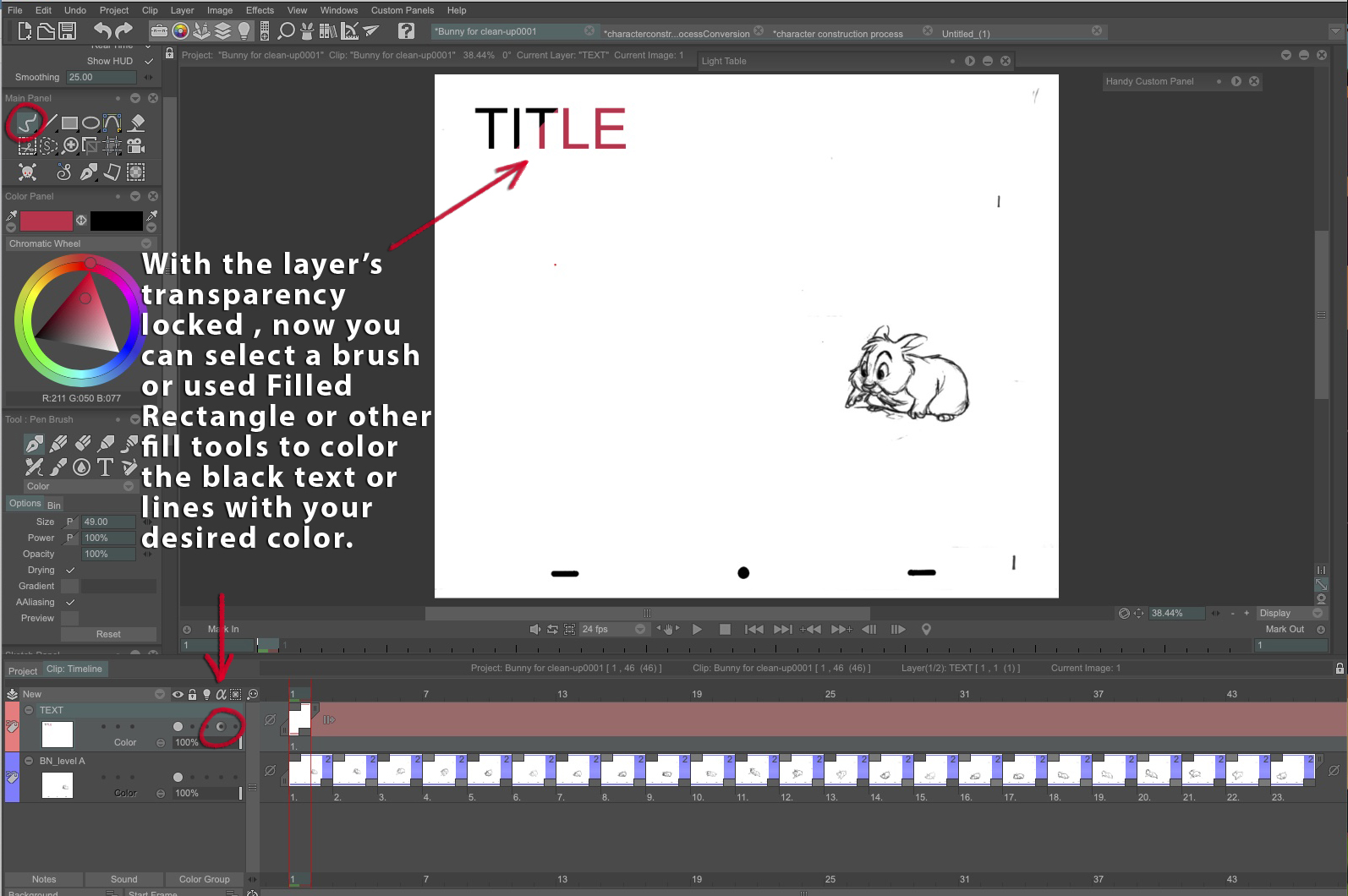Viewport: 1348px width, 896px height.
Task: Select the flood fill bucket tool
Action: click(137, 123)
